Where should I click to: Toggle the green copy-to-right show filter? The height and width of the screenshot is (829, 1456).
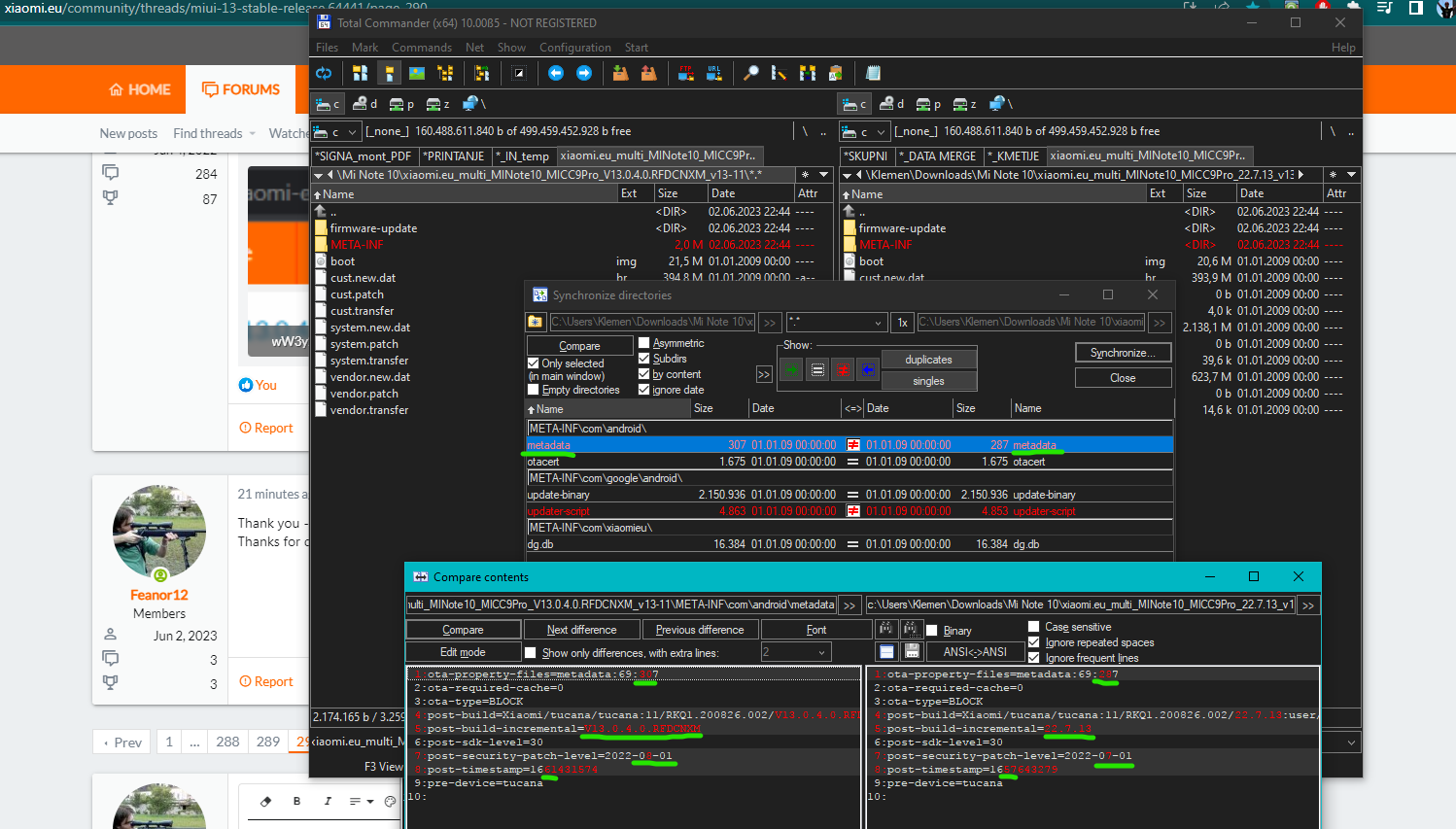point(792,369)
